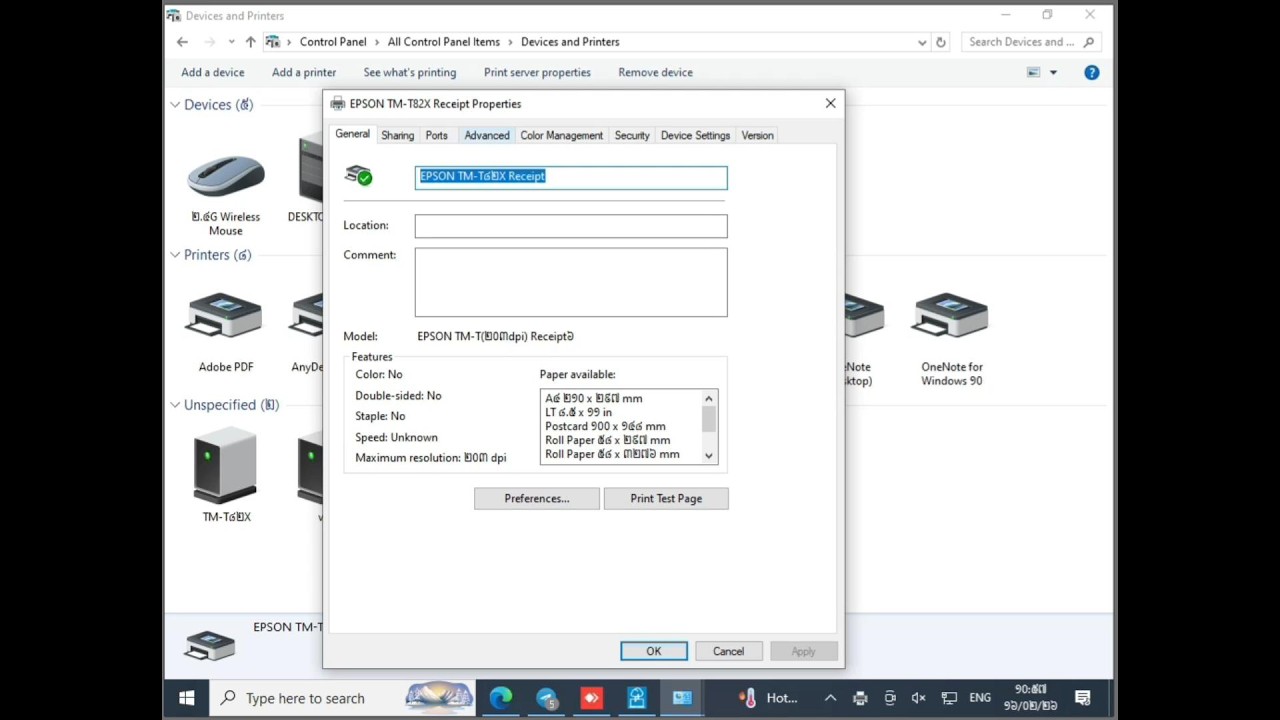The height and width of the screenshot is (720, 1280).
Task: Open Windows Start menu
Action: click(x=187, y=698)
